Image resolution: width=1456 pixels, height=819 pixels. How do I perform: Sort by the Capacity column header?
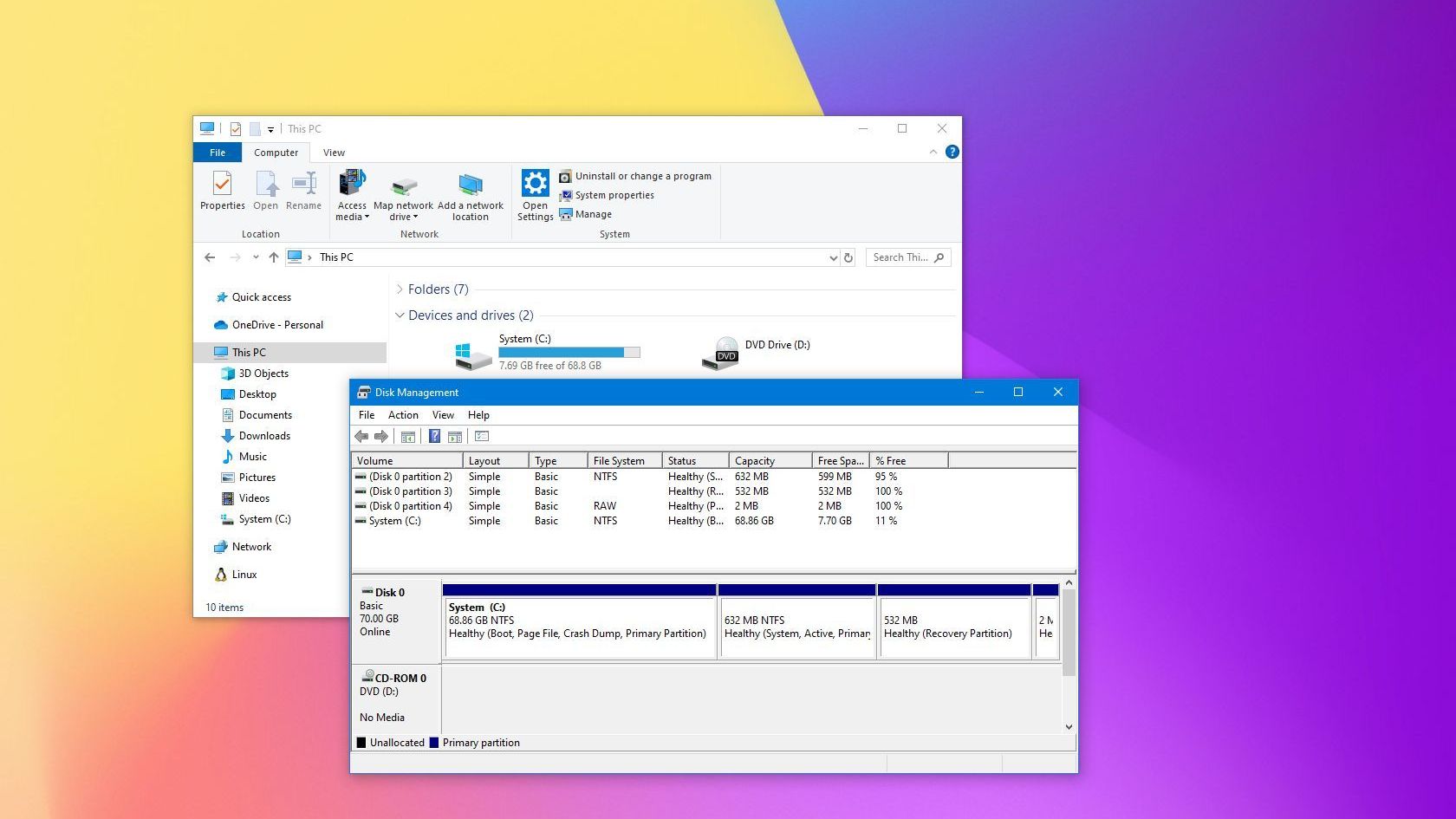click(x=770, y=461)
